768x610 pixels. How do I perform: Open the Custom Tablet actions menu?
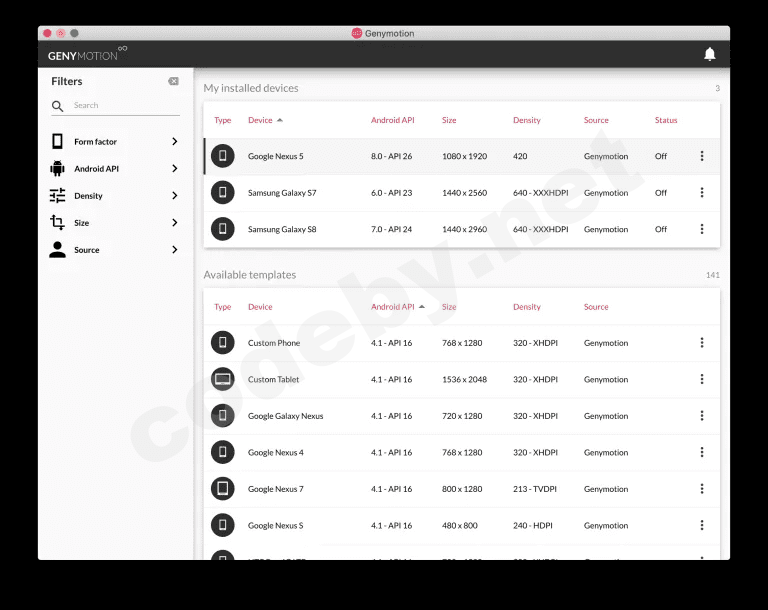coord(702,379)
